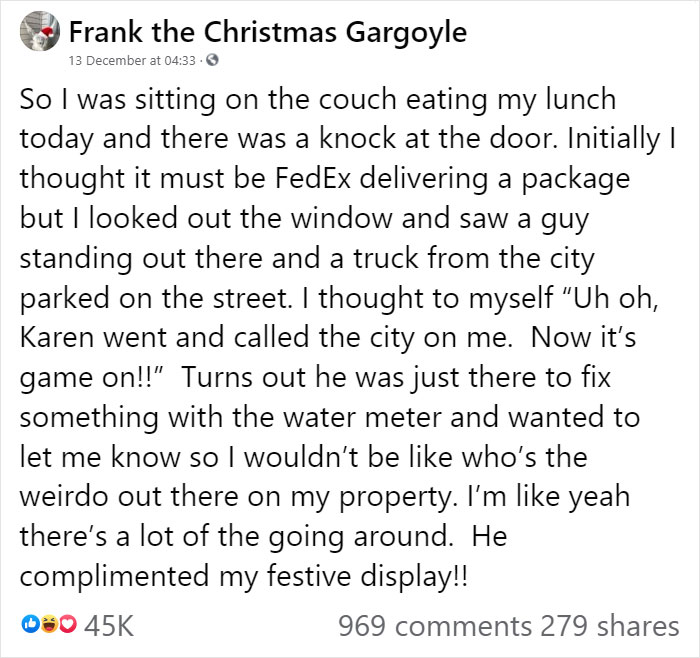Click the name Karen in the post text

coord(57,337)
